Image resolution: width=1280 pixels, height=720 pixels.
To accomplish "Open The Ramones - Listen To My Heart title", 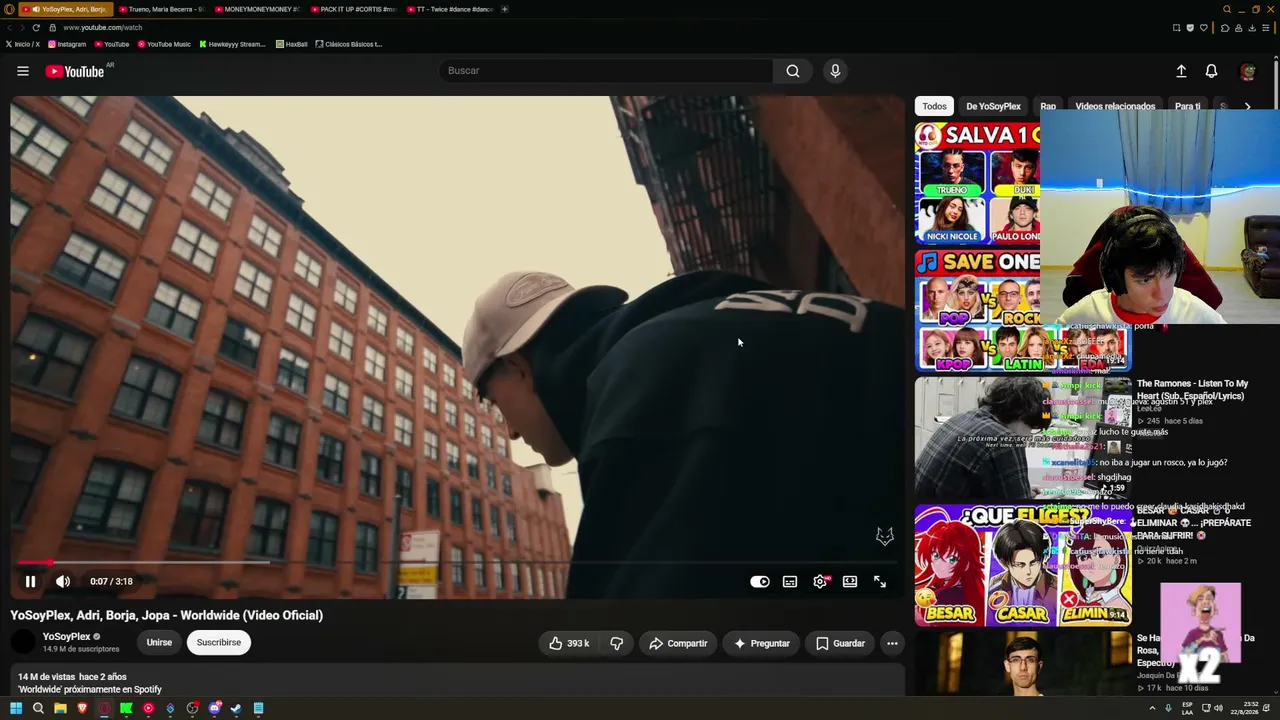I will [x=1192, y=390].
